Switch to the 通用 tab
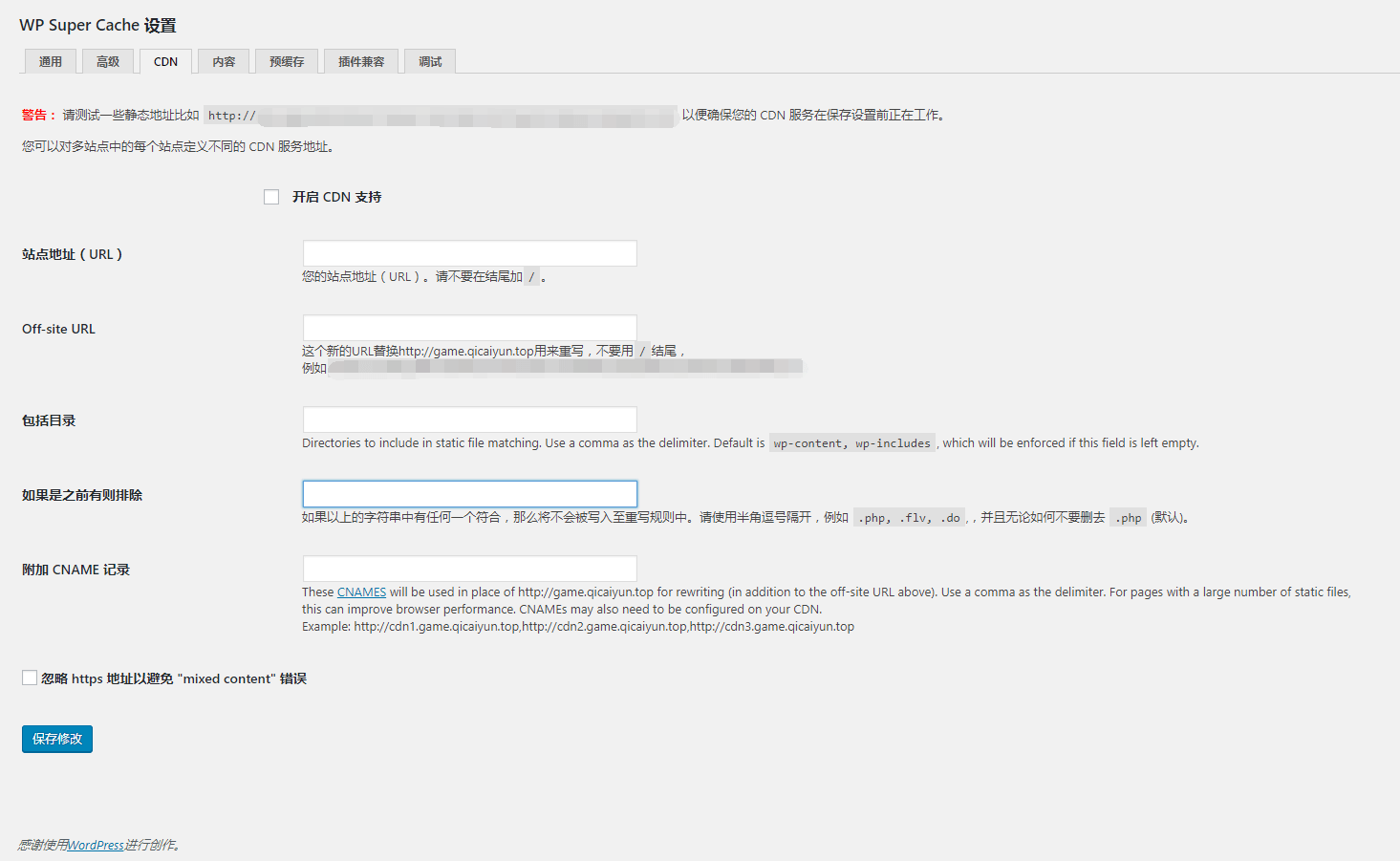Image resolution: width=1400 pixels, height=861 pixels. 51,62
